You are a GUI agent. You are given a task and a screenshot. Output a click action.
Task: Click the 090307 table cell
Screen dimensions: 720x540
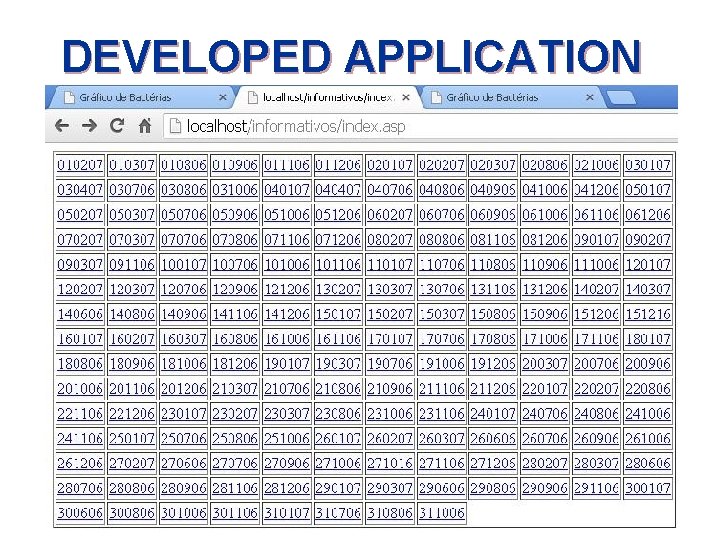(x=80, y=264)
